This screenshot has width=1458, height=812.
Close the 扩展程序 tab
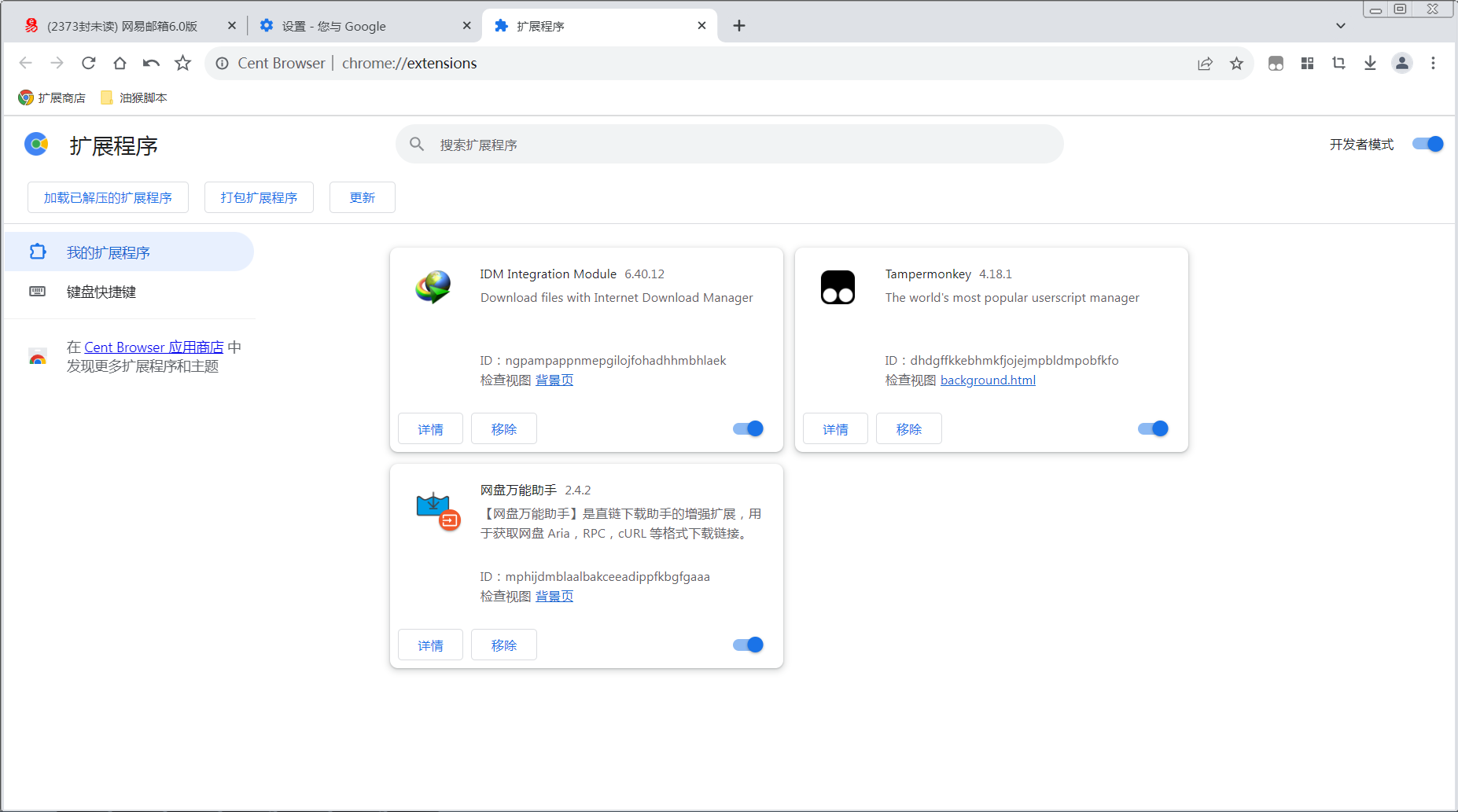click(x=701, y=25)
